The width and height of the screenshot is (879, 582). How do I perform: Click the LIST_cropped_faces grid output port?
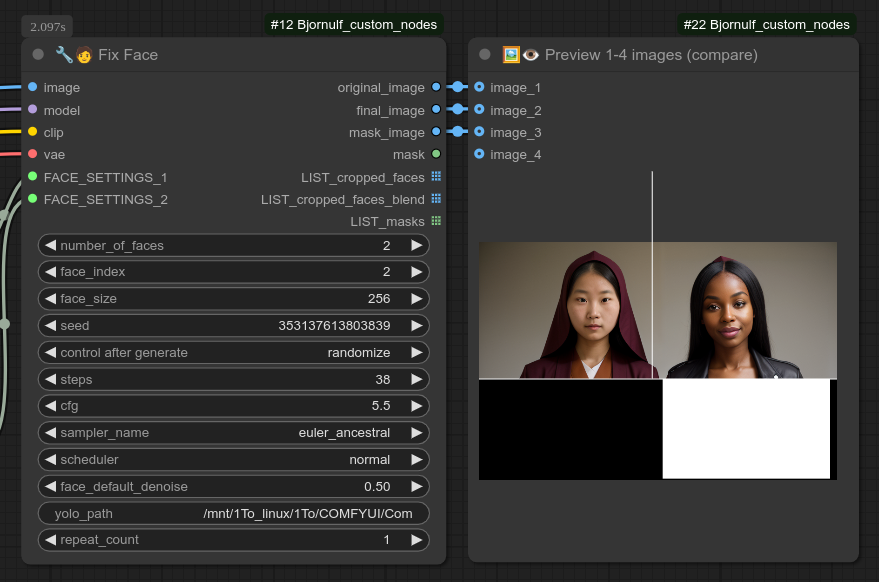[x=436, y=177]
